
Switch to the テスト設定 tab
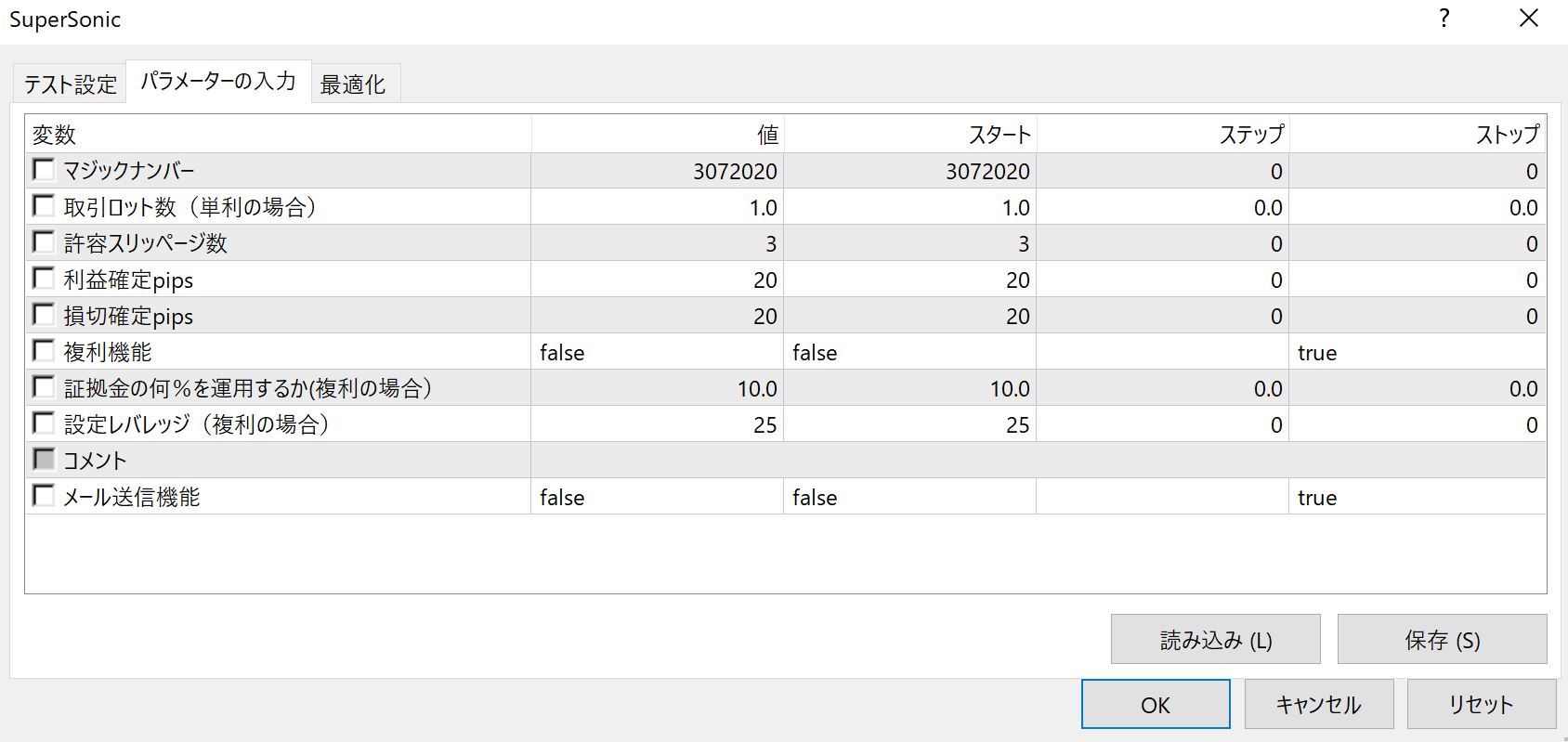tap(70, 85)
